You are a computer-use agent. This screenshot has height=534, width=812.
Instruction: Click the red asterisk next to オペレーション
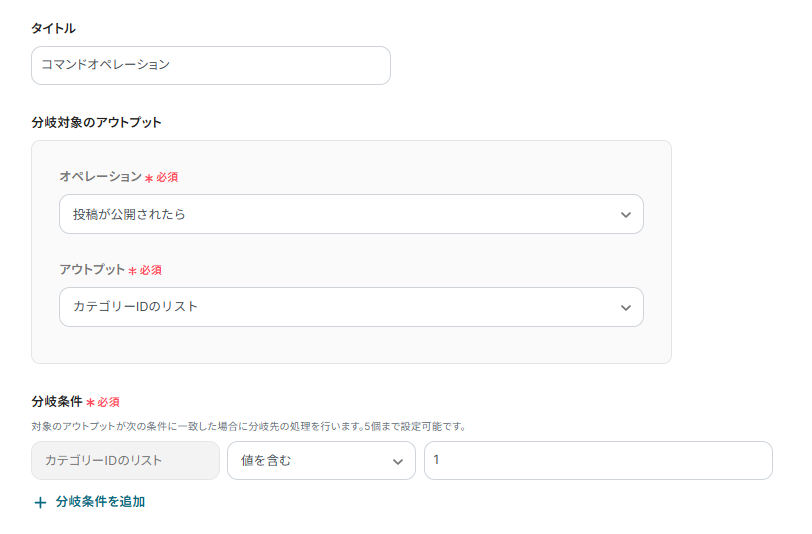click(x=149, y=178)
